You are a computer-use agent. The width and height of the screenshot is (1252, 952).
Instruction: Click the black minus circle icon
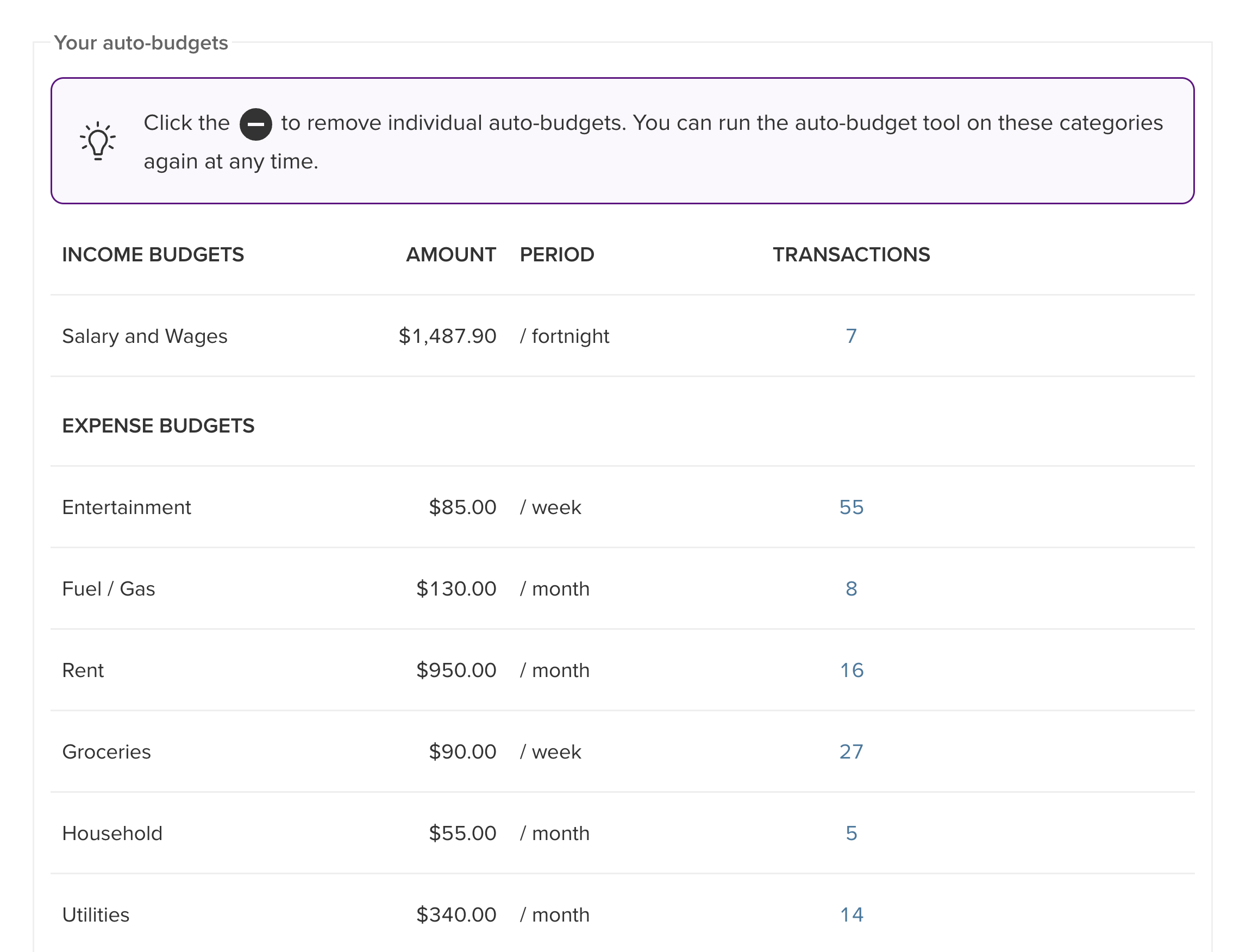point(255,123)
